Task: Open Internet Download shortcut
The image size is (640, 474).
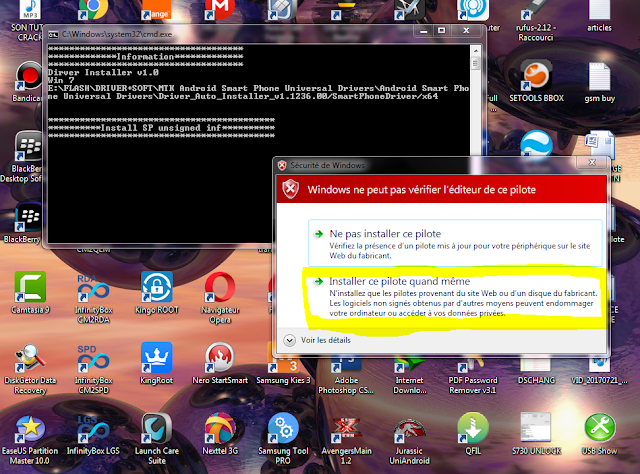Action: click(409, 375)
